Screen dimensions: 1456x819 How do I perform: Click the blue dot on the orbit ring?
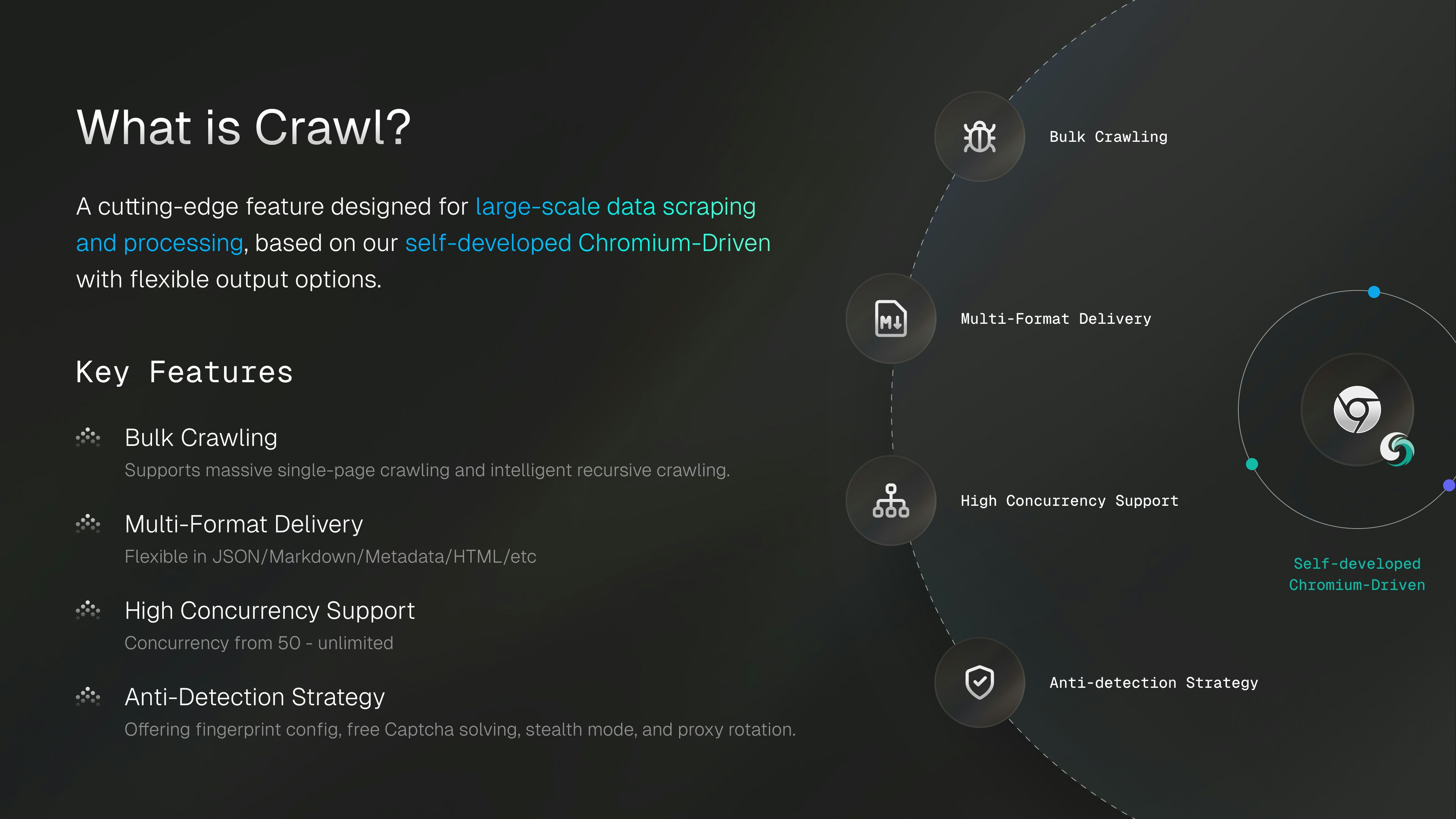[x=1374, y=292]
